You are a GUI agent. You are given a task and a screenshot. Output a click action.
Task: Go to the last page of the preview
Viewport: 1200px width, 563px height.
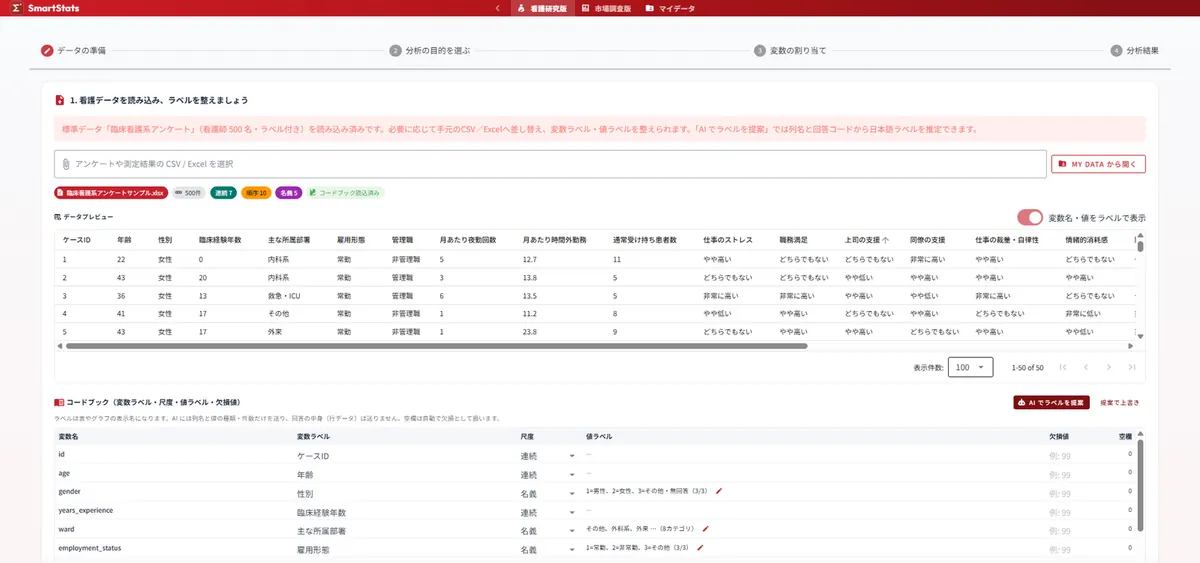[x=1132, y=367]
